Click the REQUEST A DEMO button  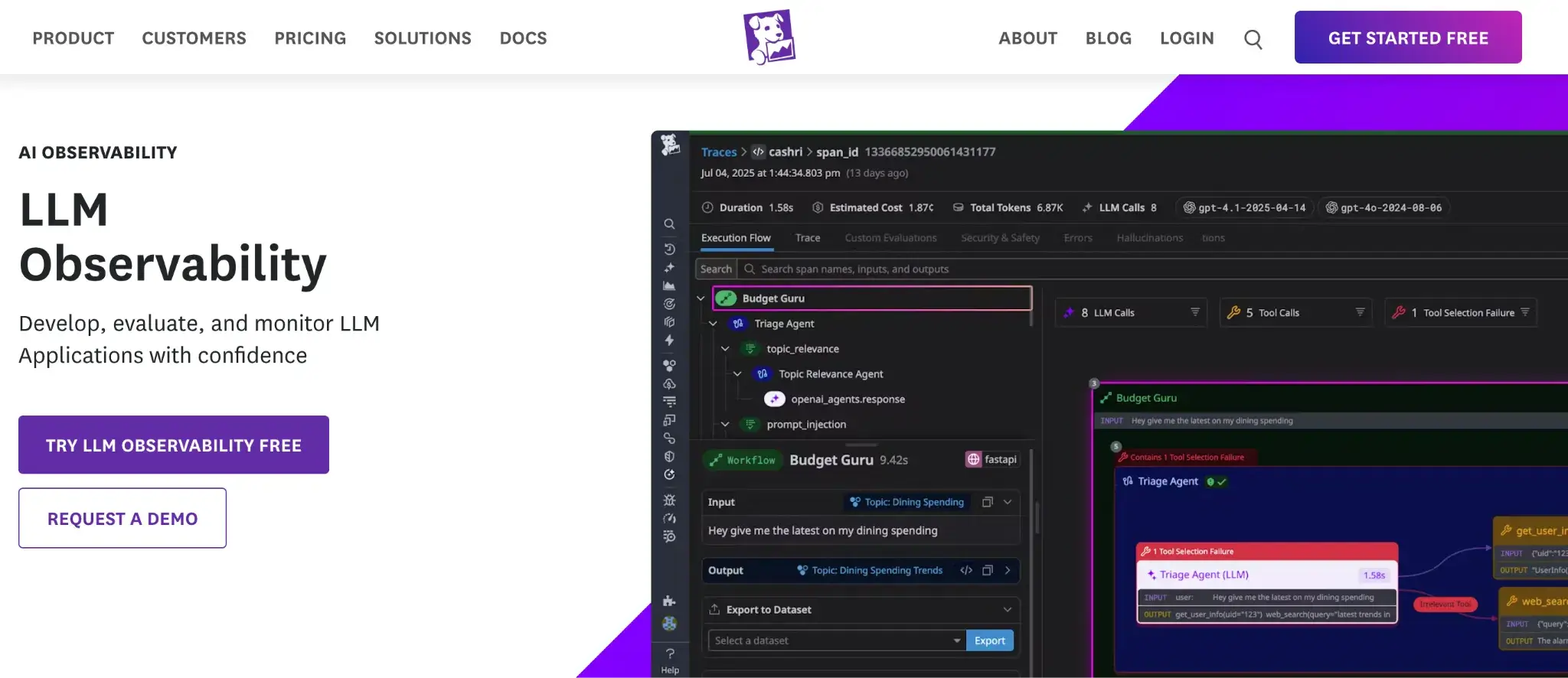pos(122,518)
